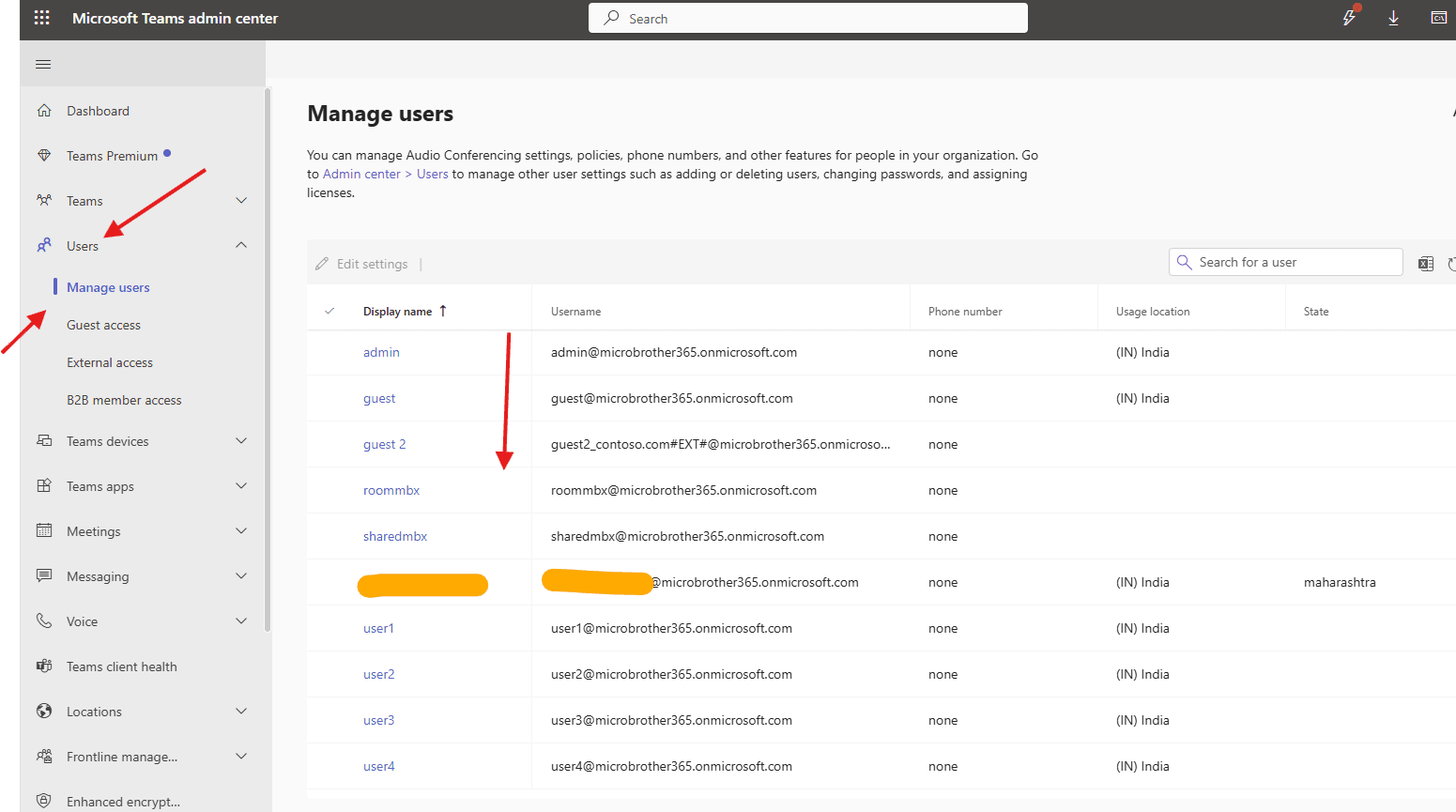Image resolution: width=1456 pixels, height=812 pixels.
Task: Select the Teams Premium menu icon
Action: (44, 155)
